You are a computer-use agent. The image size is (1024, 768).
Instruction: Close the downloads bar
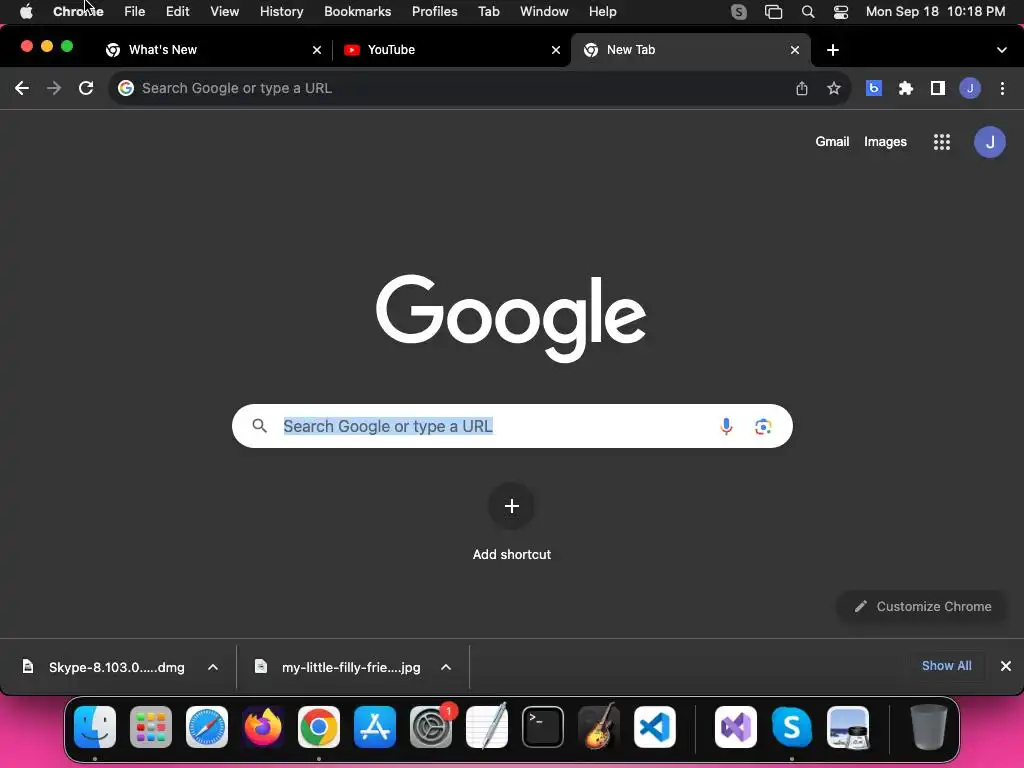1006,666
